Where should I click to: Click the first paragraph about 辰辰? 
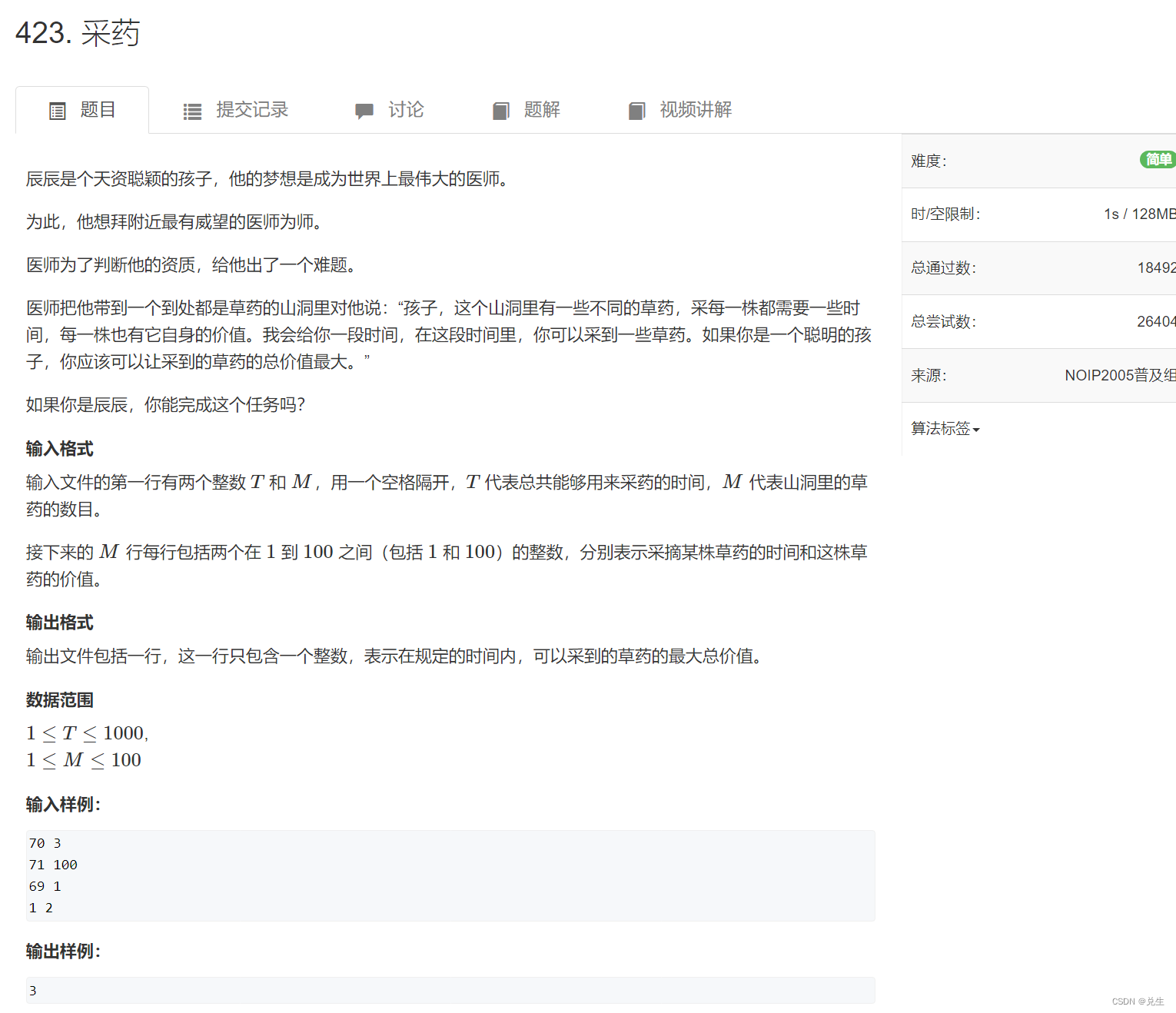click(267, 179)
